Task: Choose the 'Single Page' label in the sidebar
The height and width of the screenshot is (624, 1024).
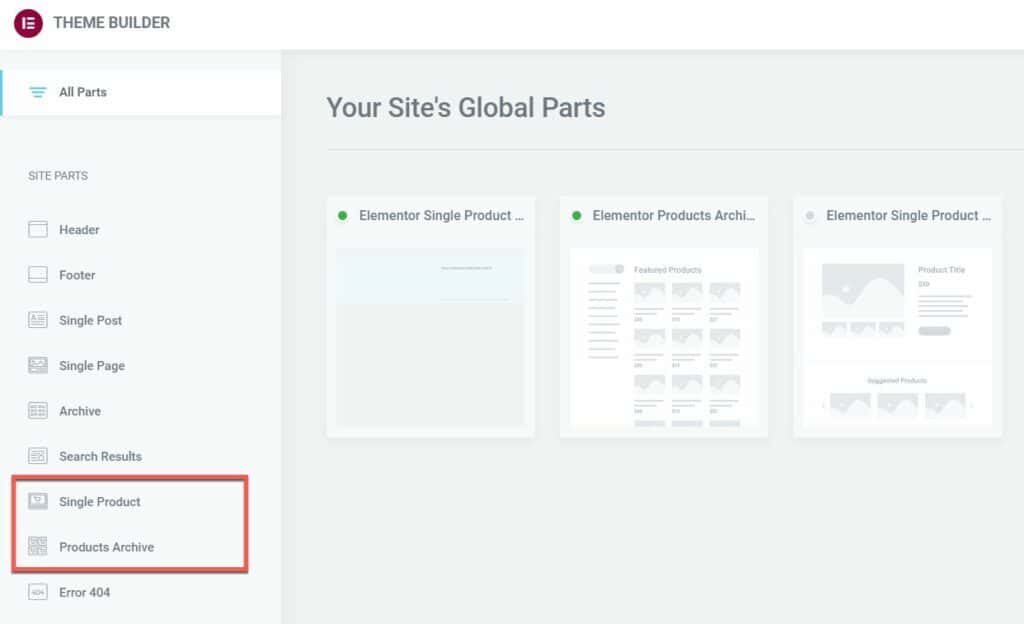Action: click(x=92, y=366)
